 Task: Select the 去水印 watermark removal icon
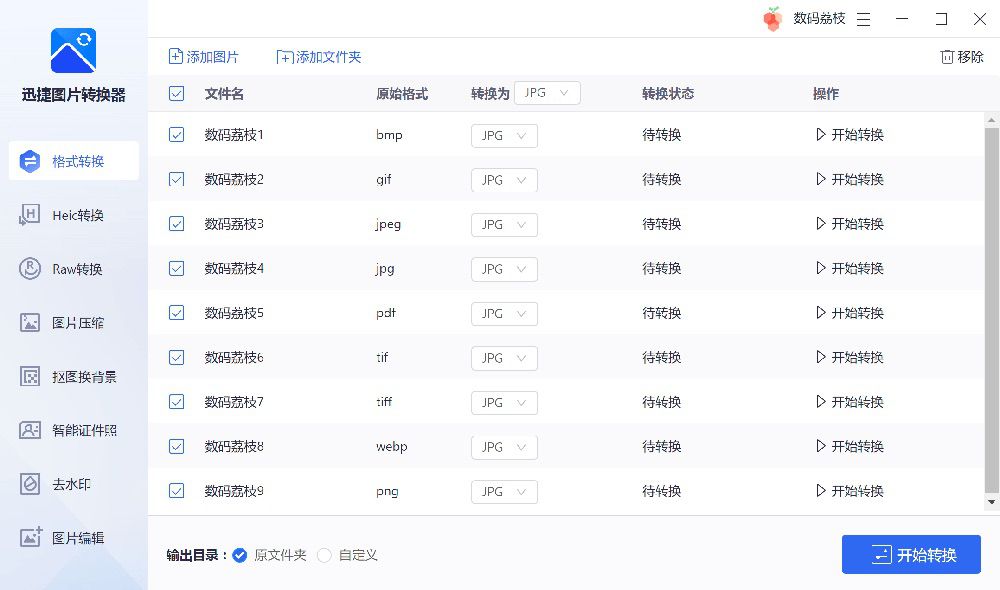click(x=29, y=484)
